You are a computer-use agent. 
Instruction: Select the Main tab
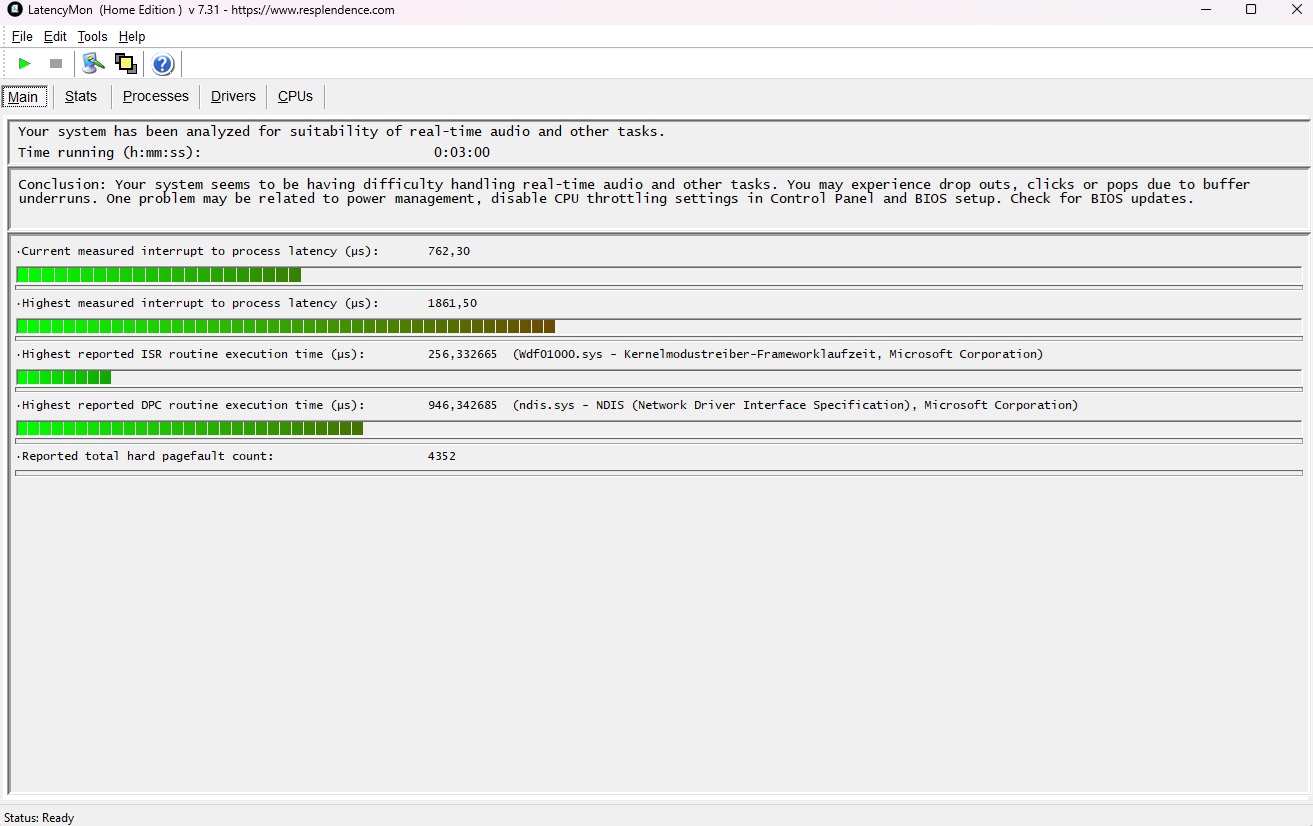click(x=23, y=97)
